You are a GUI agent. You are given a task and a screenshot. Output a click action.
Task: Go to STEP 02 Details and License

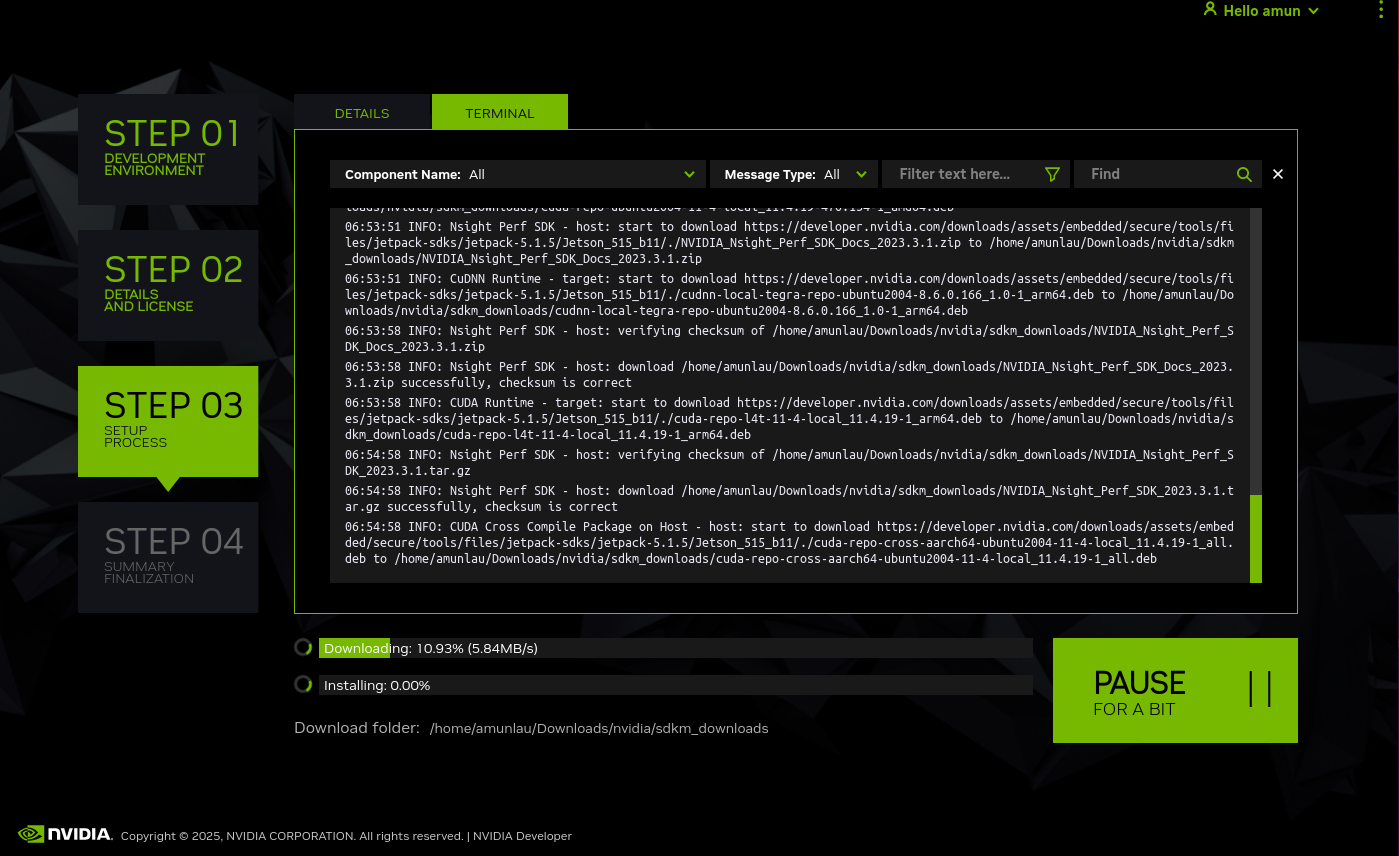click(168, 285)
